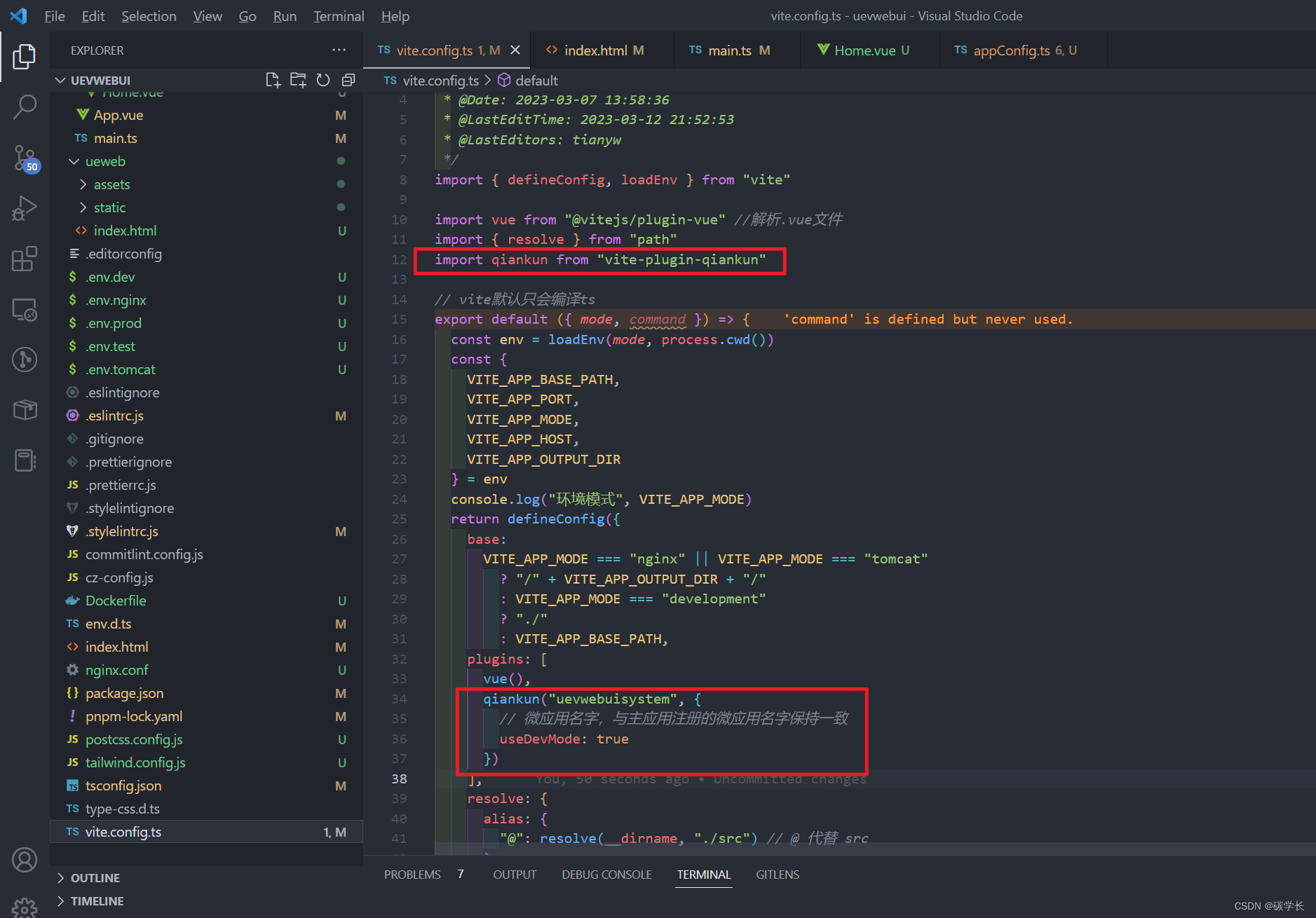This screenshot has height=918, width=1316.
Task: Show the TERMINAL panel tab
Action: [x=704, y=875]
